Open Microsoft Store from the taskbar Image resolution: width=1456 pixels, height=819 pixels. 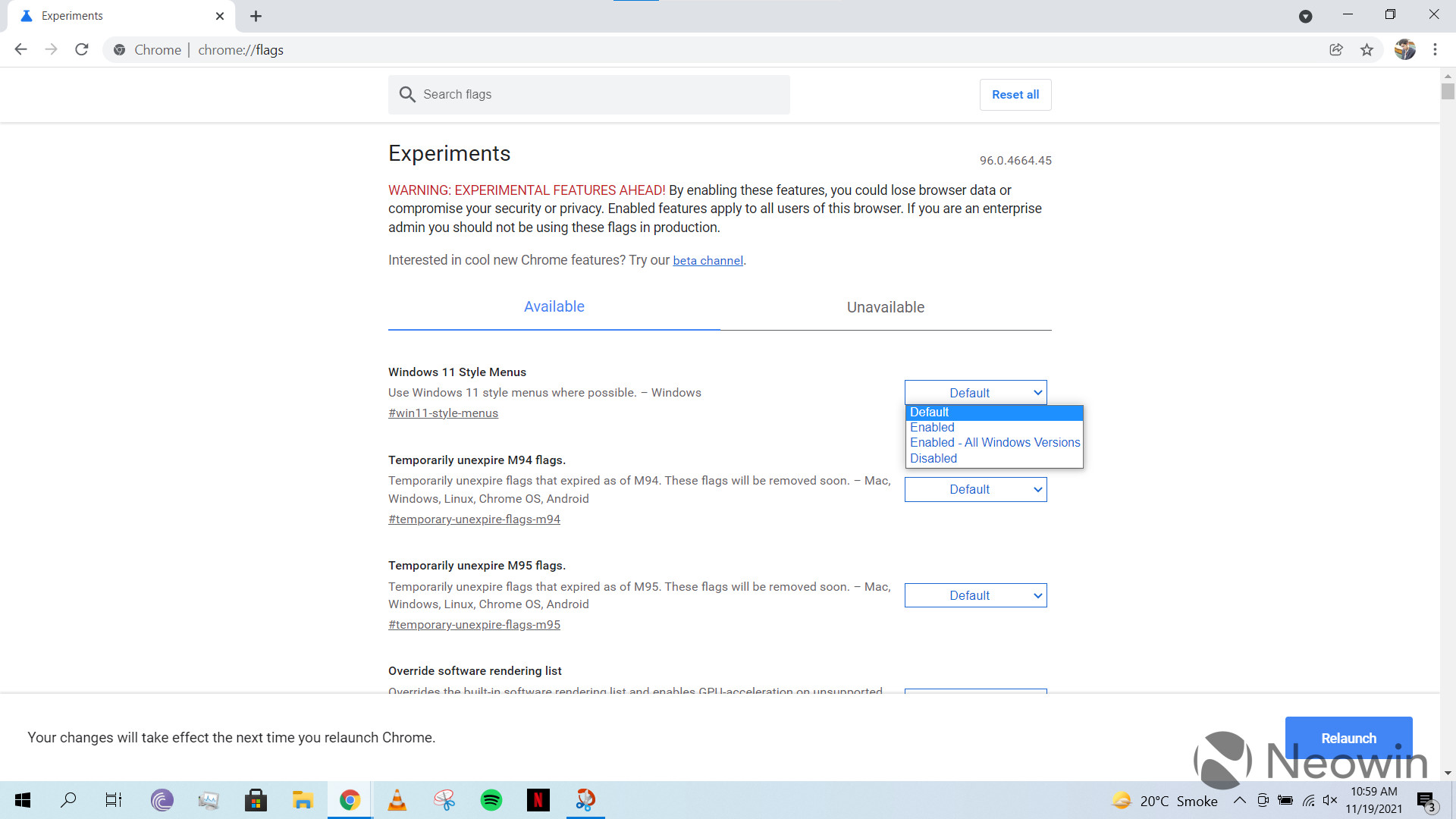[x=256, y=800]
